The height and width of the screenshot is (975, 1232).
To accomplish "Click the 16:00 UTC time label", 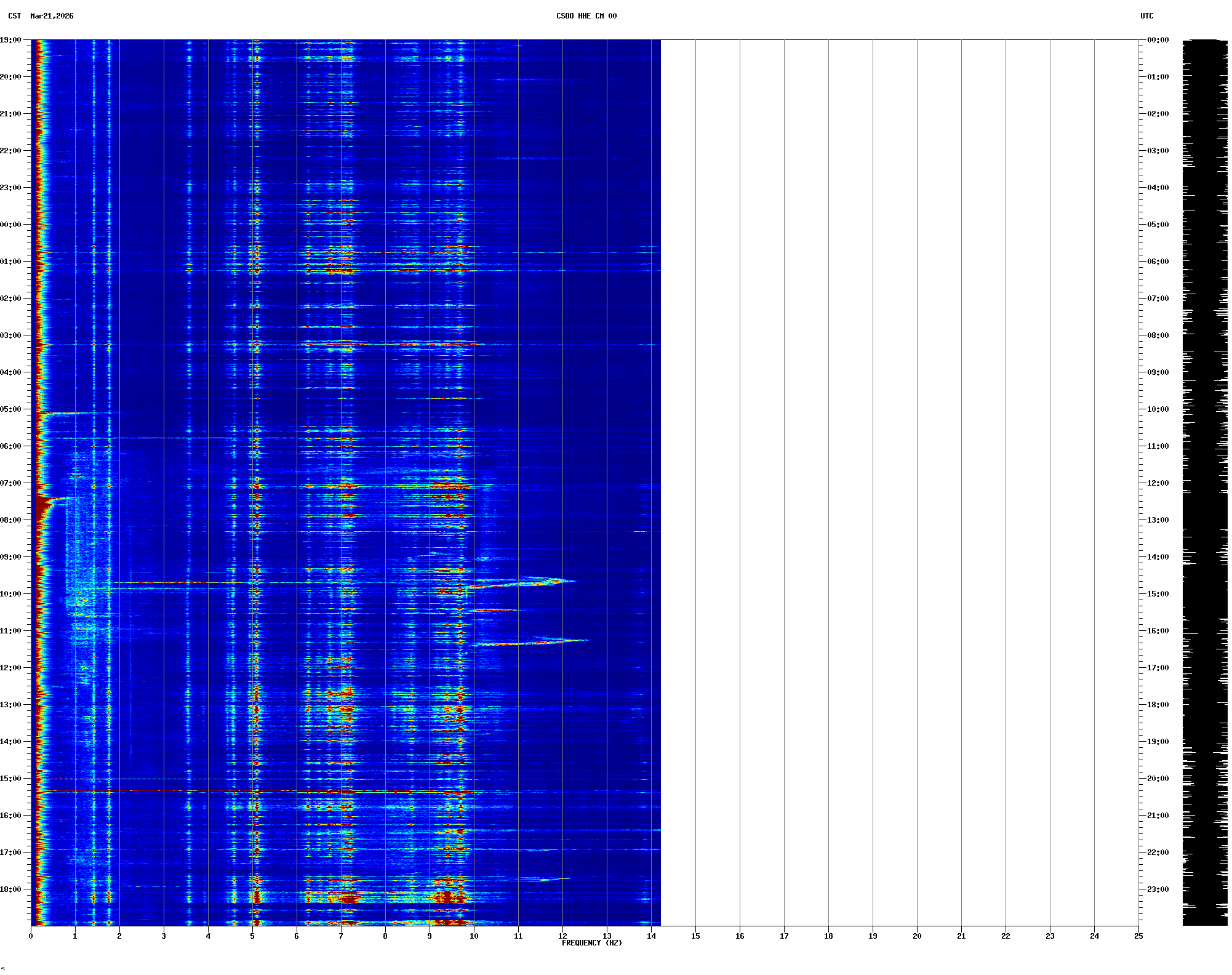I will tap(1158, 631).
